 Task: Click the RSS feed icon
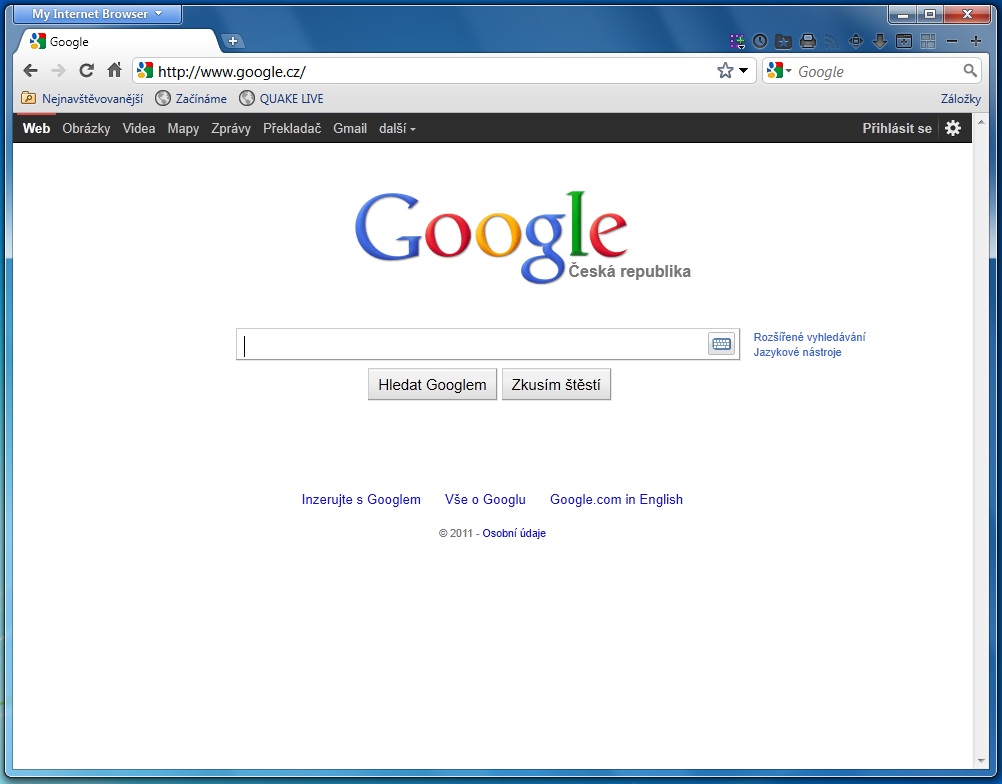click(x=831, y=42)
